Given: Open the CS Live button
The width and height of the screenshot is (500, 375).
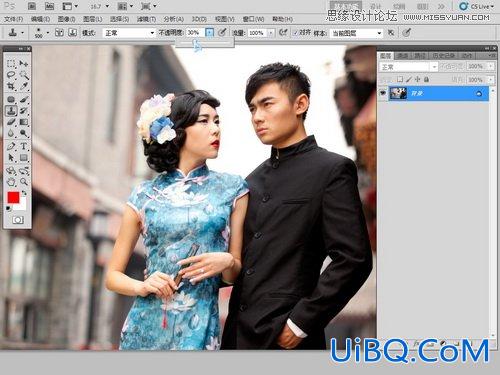Looking at the screenshot, I should (x=476, y=6).
